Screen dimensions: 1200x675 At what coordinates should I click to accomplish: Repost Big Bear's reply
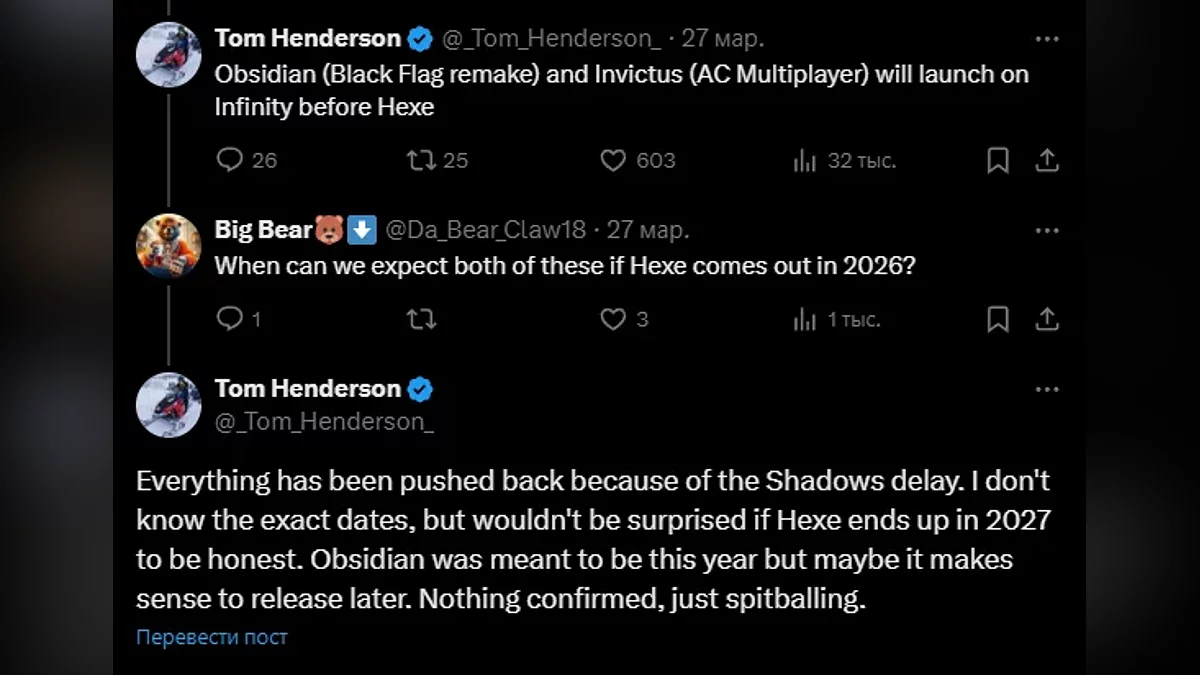(x=421, y=319)
